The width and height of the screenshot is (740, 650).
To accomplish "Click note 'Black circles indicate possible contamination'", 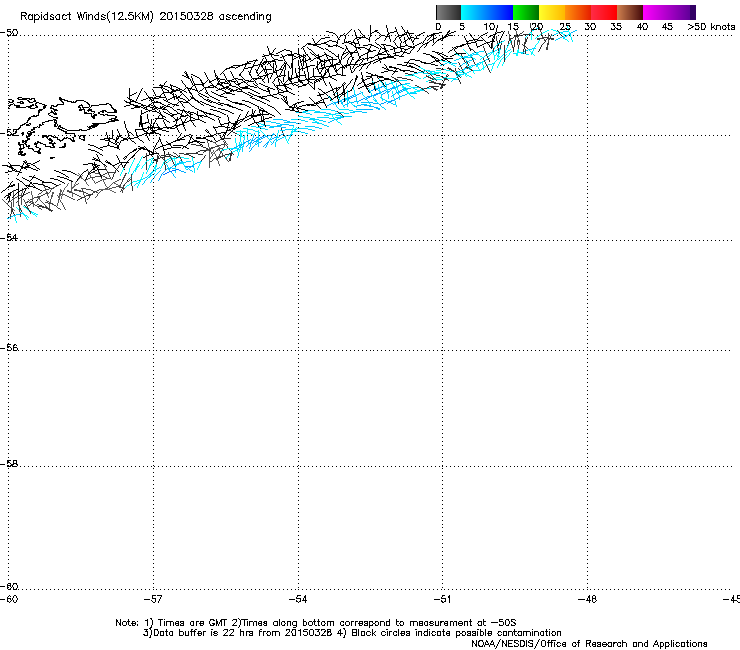I will [456, 633].
